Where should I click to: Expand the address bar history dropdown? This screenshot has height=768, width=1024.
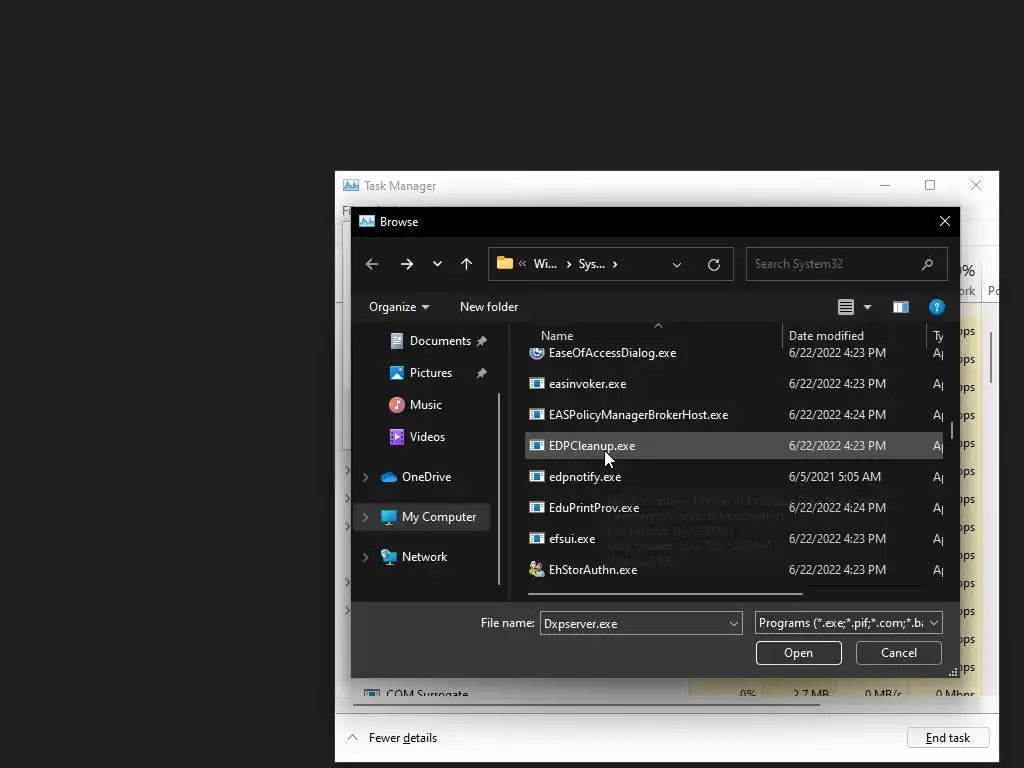coord(677,264)
